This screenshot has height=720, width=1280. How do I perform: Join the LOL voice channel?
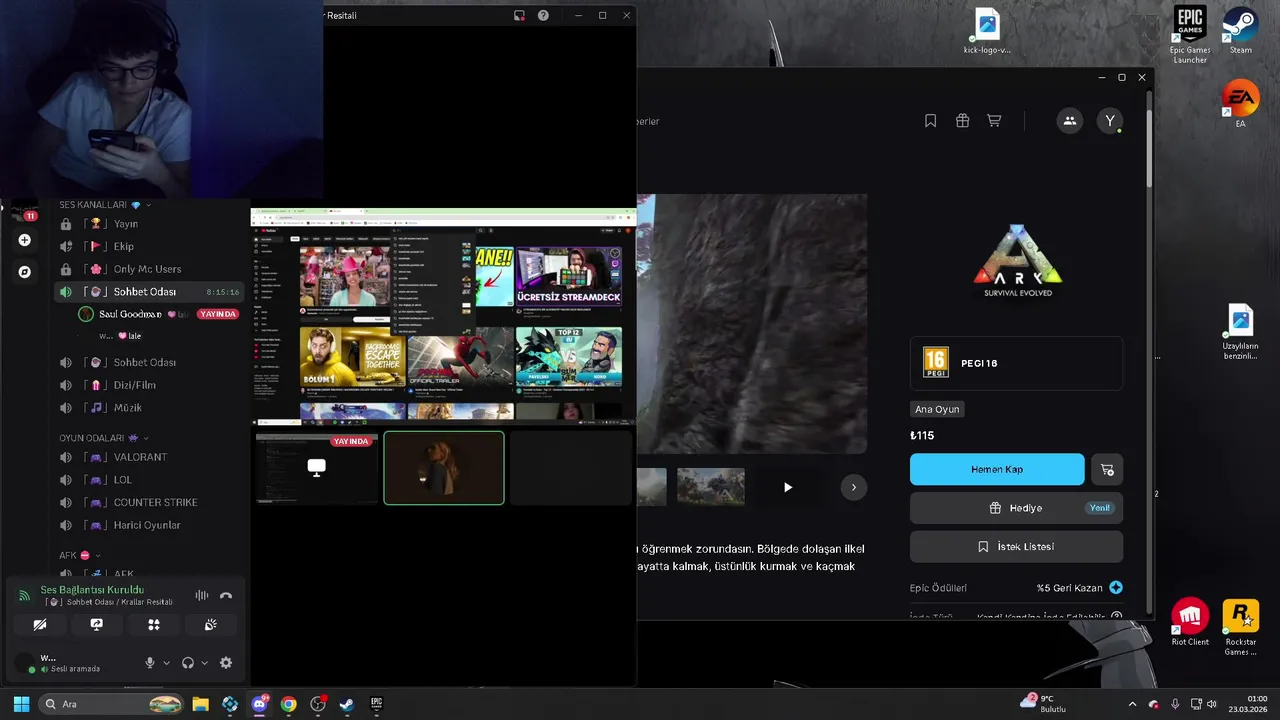148,480
